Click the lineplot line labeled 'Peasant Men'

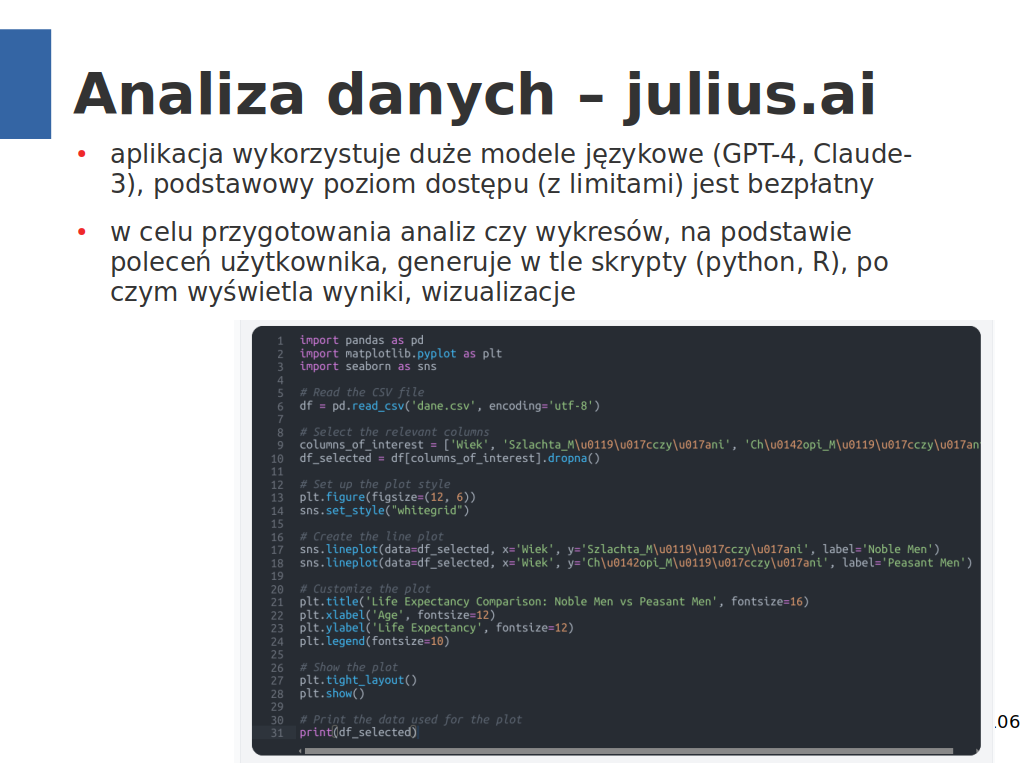point(635,562)
